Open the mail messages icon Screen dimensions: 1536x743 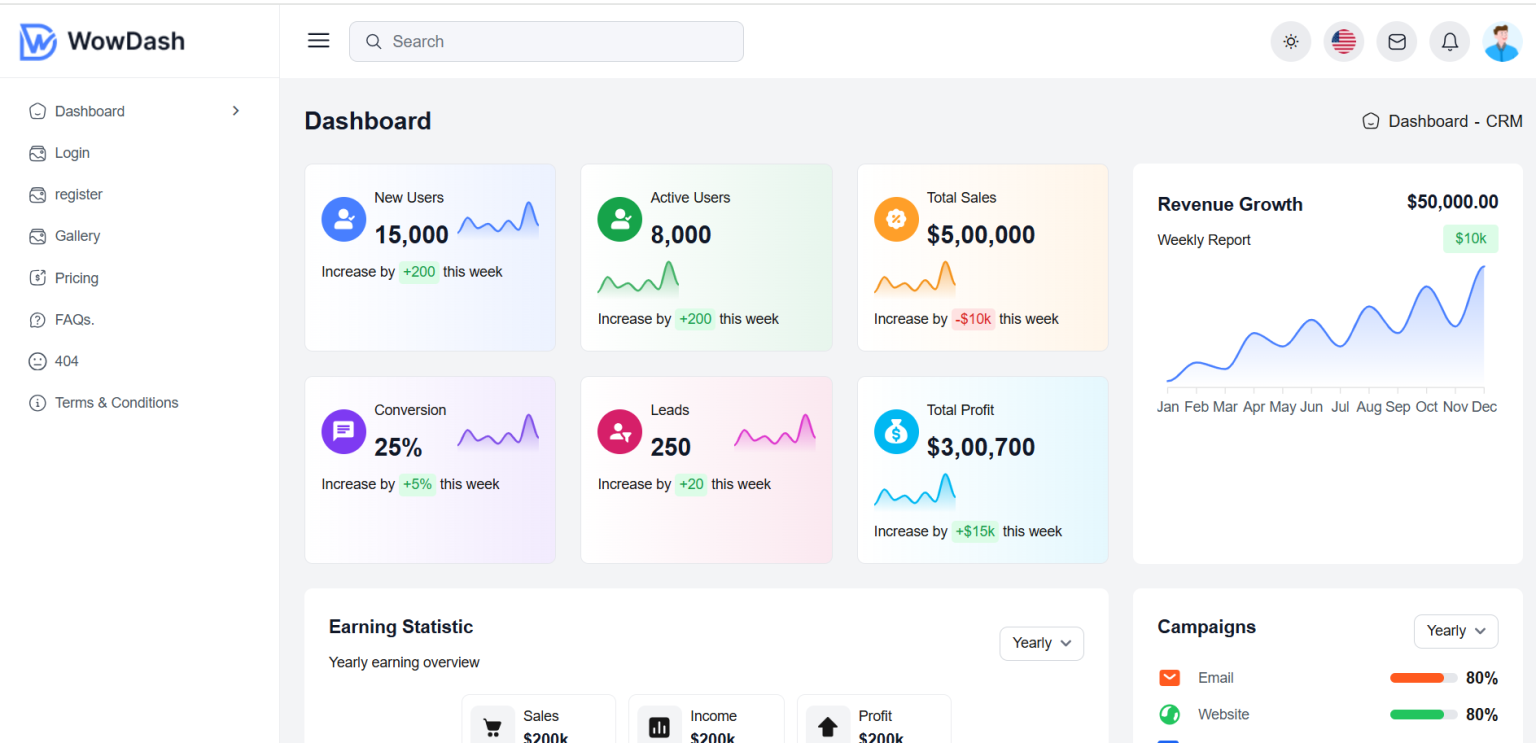point(1397,42)
